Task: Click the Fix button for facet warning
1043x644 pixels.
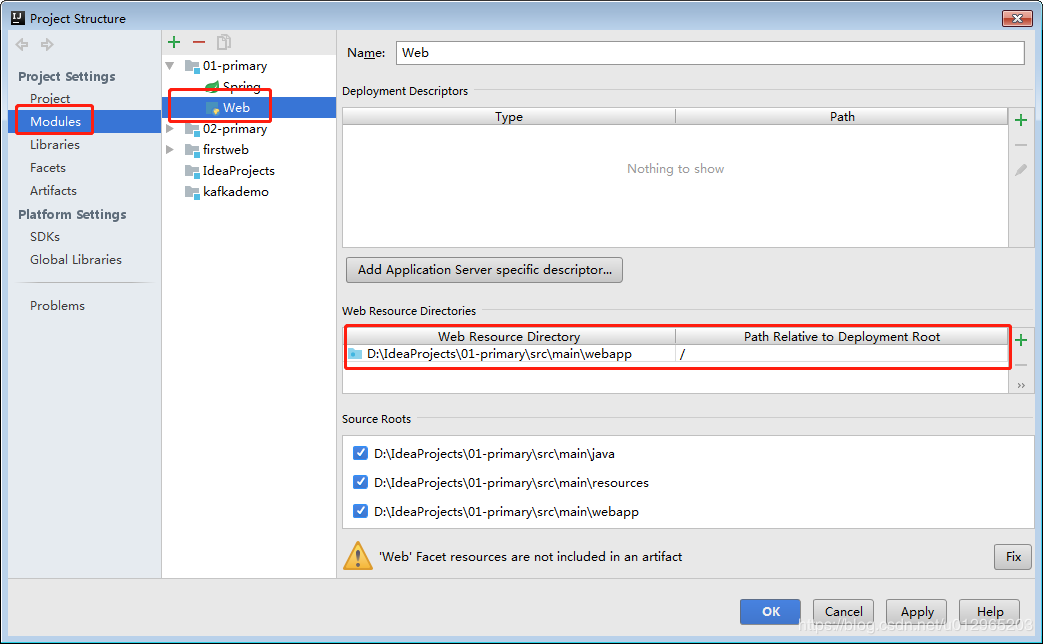Action: click(x=1013, y=557)
